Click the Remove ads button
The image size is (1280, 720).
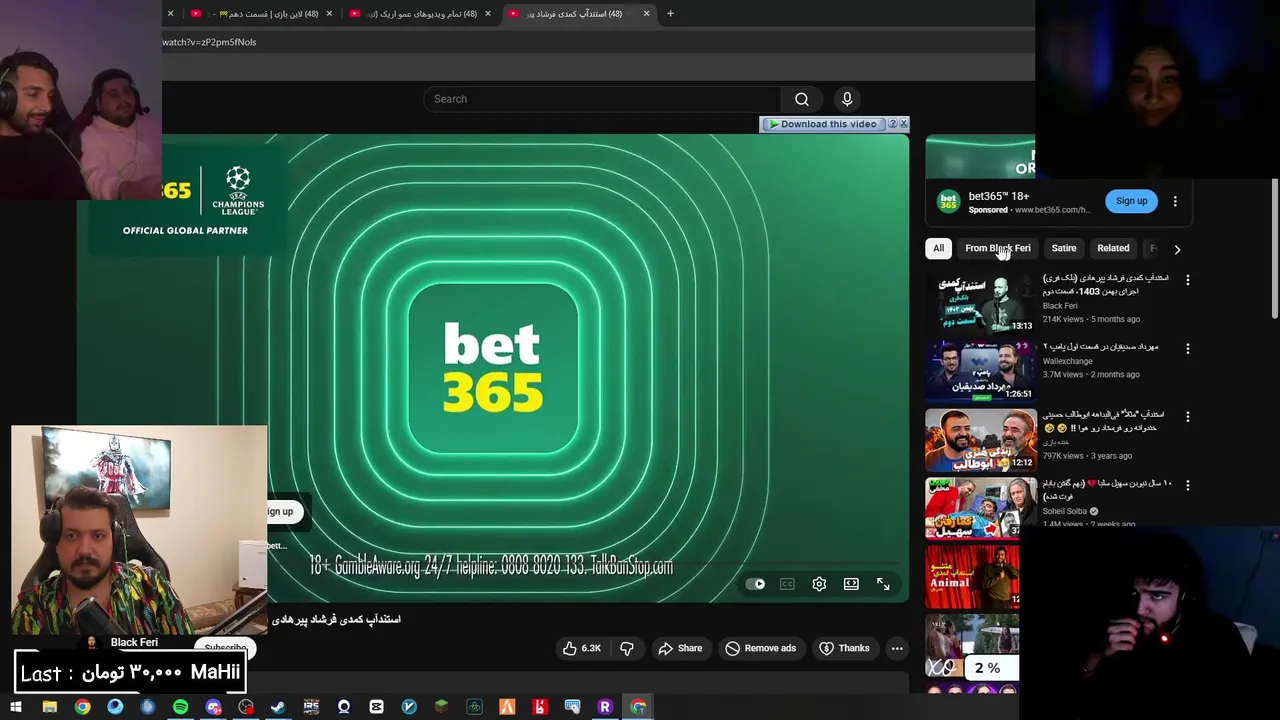(x=761, y=648)
